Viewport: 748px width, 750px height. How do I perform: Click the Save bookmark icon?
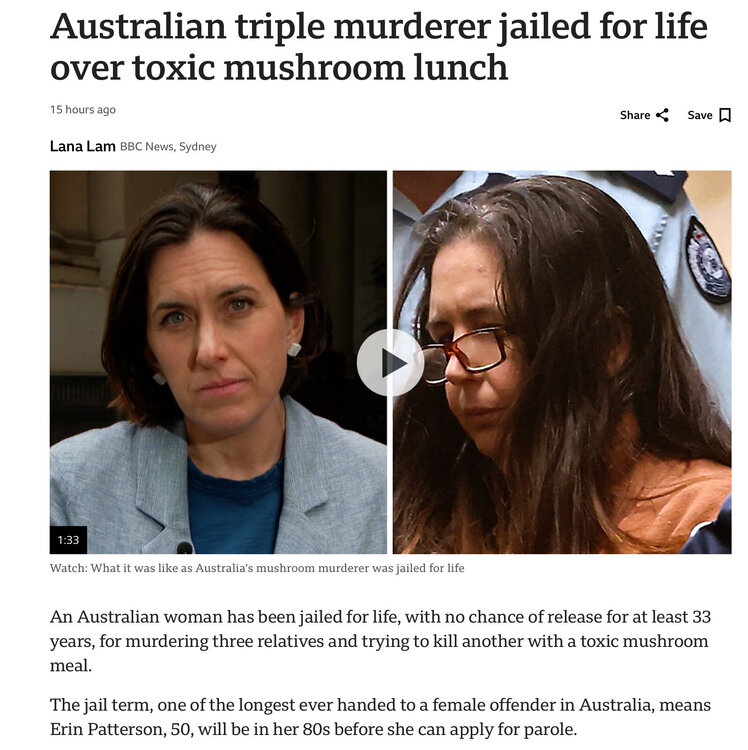(x=725, y=115)
